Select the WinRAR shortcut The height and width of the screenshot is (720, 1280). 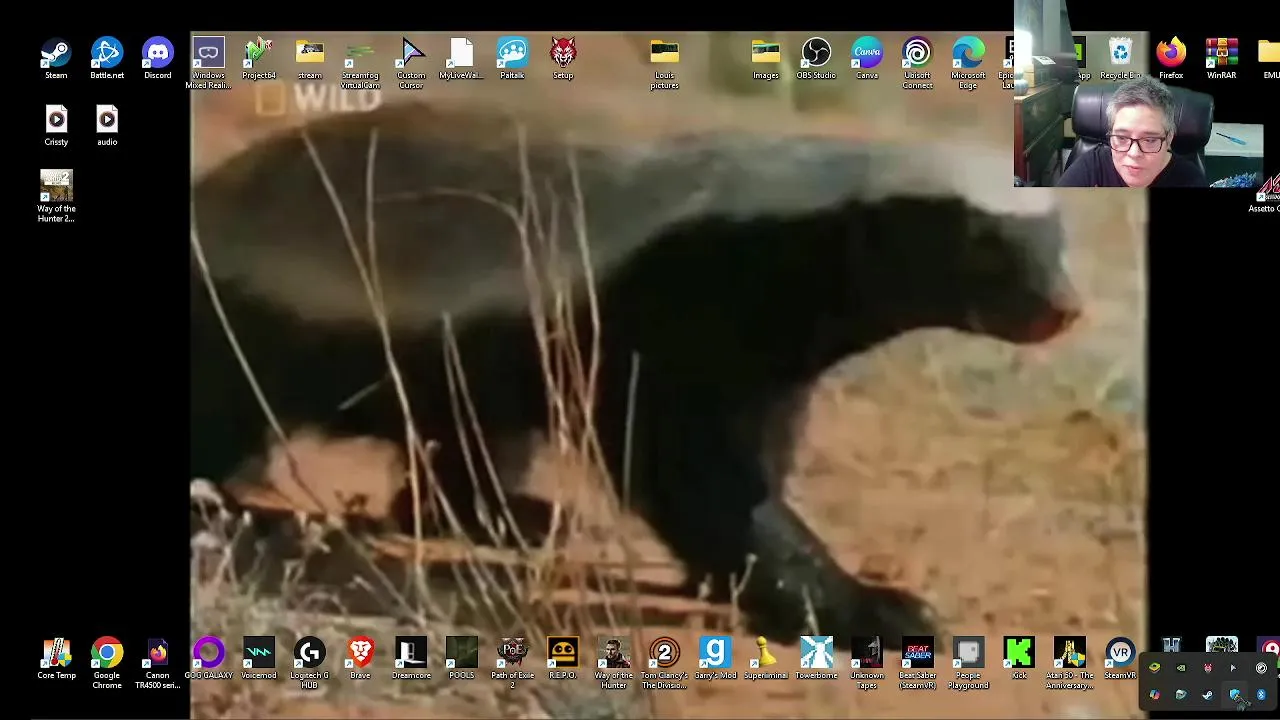(1221, 58)
